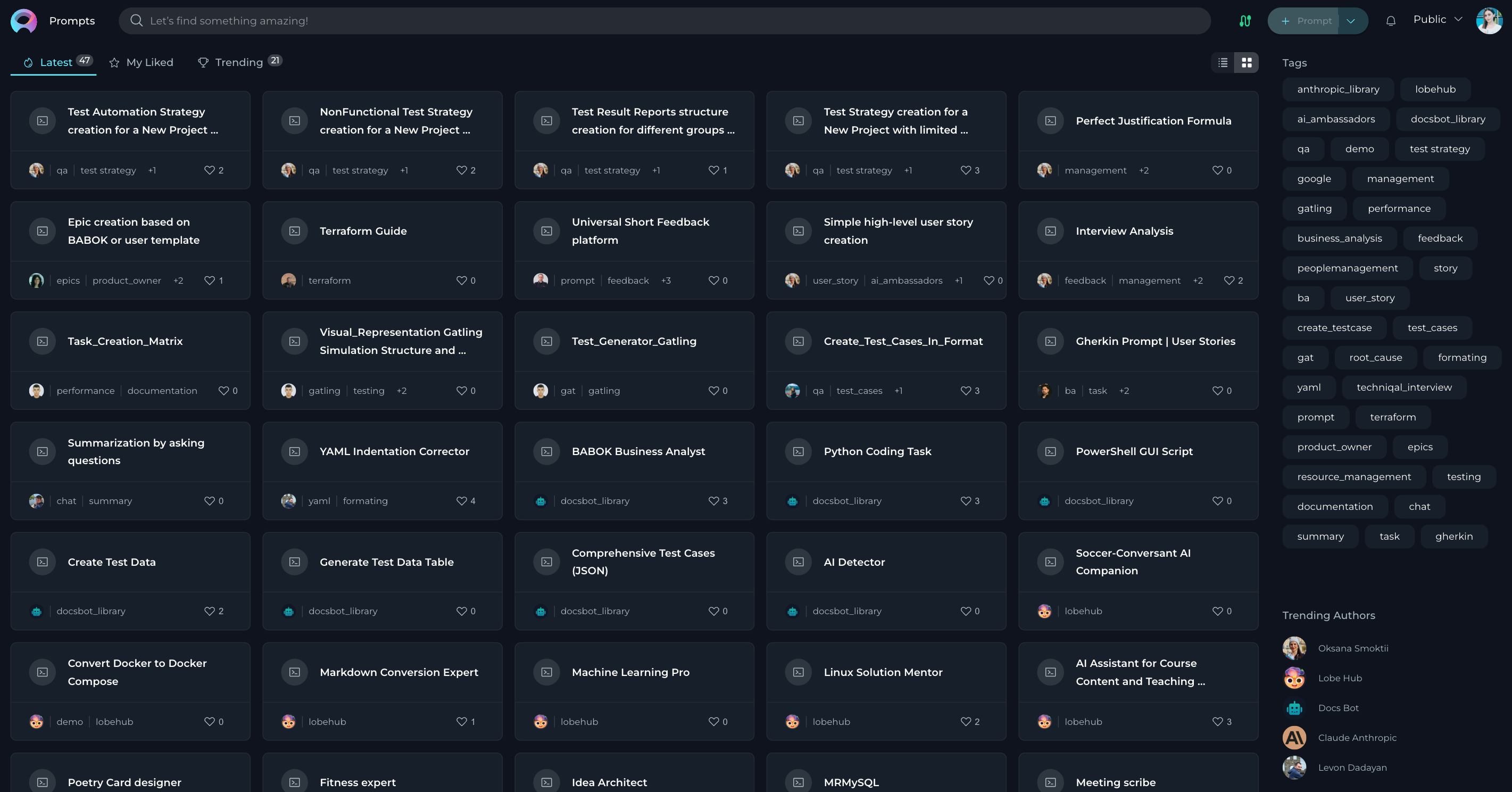Click prompt icon on BABOK Business Analyst card
Image resolution: width=1512 pixels, height=792 pixels.
546,451
